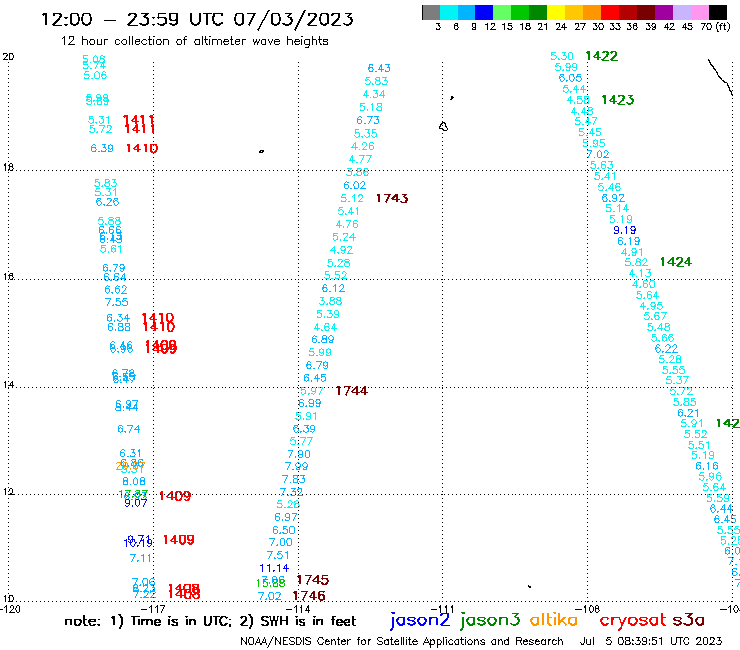Click the -111 longitude axis label
Viewport: 740px width, 650px height.
443,609
